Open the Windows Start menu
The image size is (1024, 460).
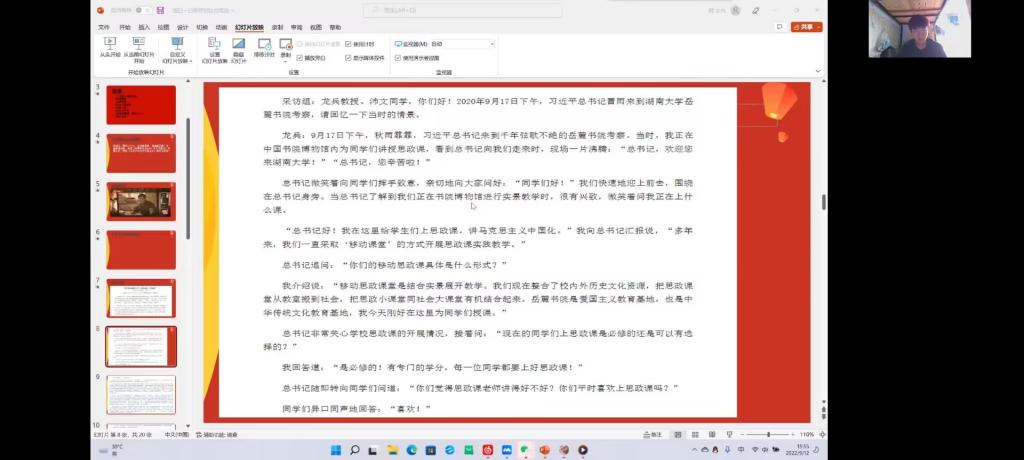[336, 450]
